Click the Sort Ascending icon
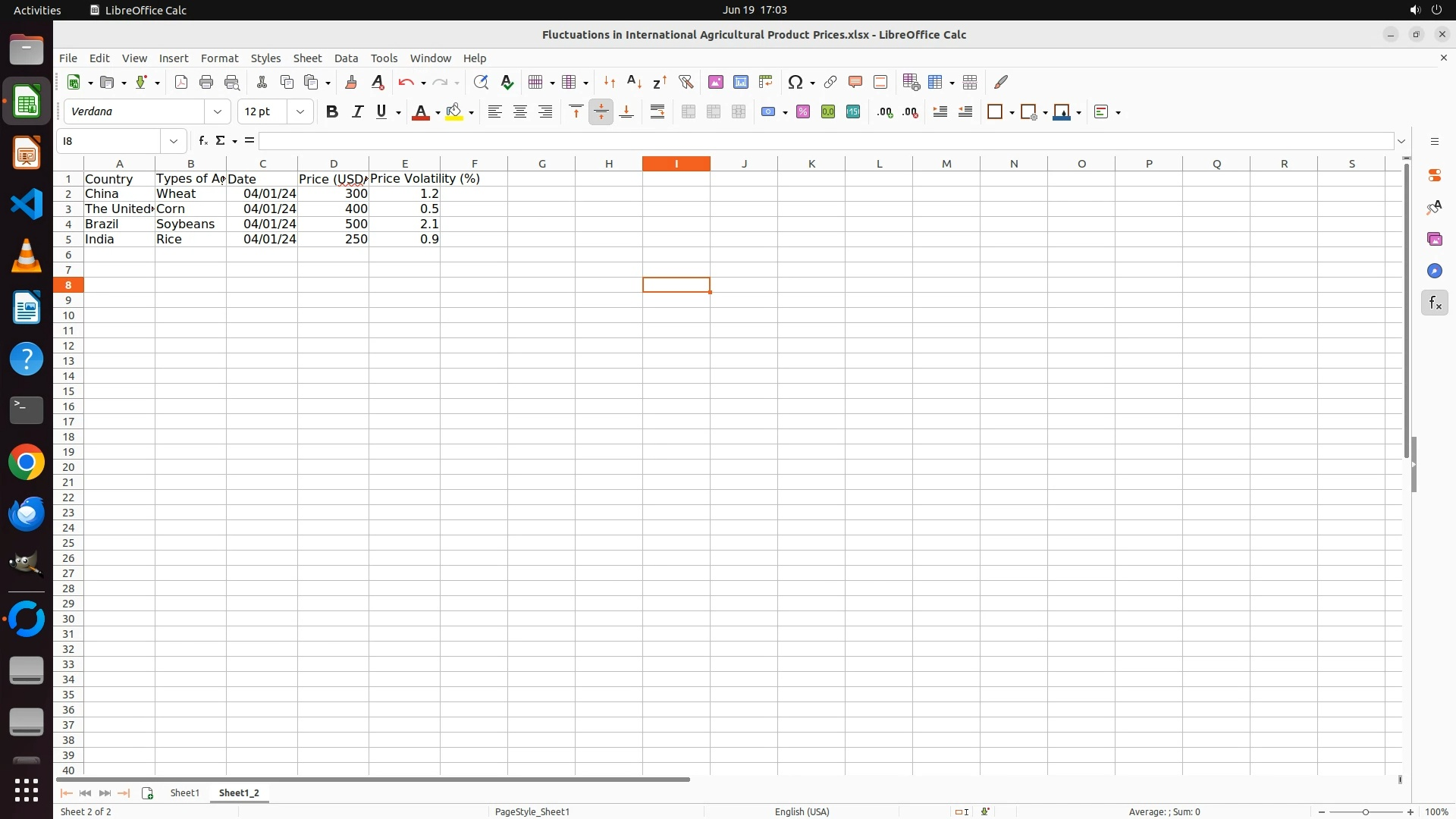The width and height of the screenshot is (1456, 819). point(634,82)
